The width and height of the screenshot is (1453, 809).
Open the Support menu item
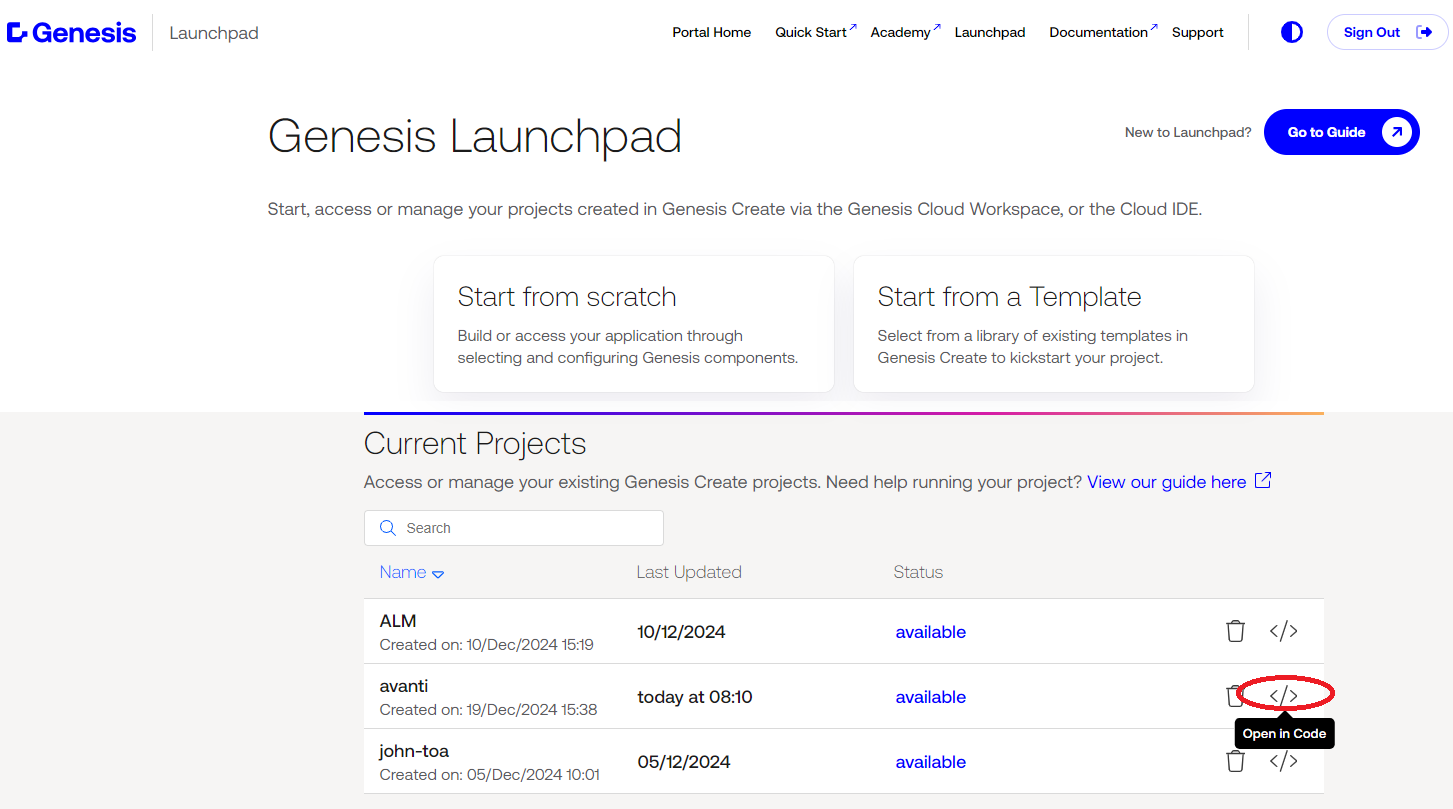[x=1198, y=32]
